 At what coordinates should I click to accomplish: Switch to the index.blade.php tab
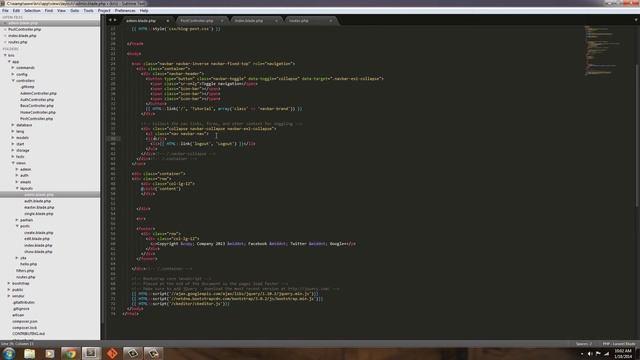(x=249, y=20)
